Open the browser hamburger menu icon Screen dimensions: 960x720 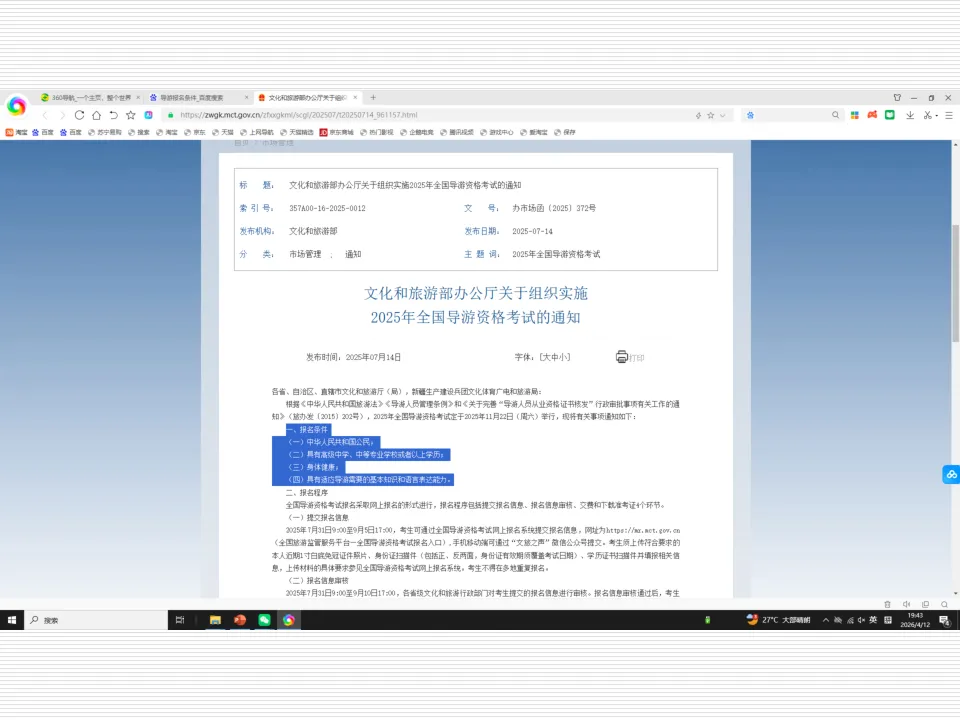(948, 114)
